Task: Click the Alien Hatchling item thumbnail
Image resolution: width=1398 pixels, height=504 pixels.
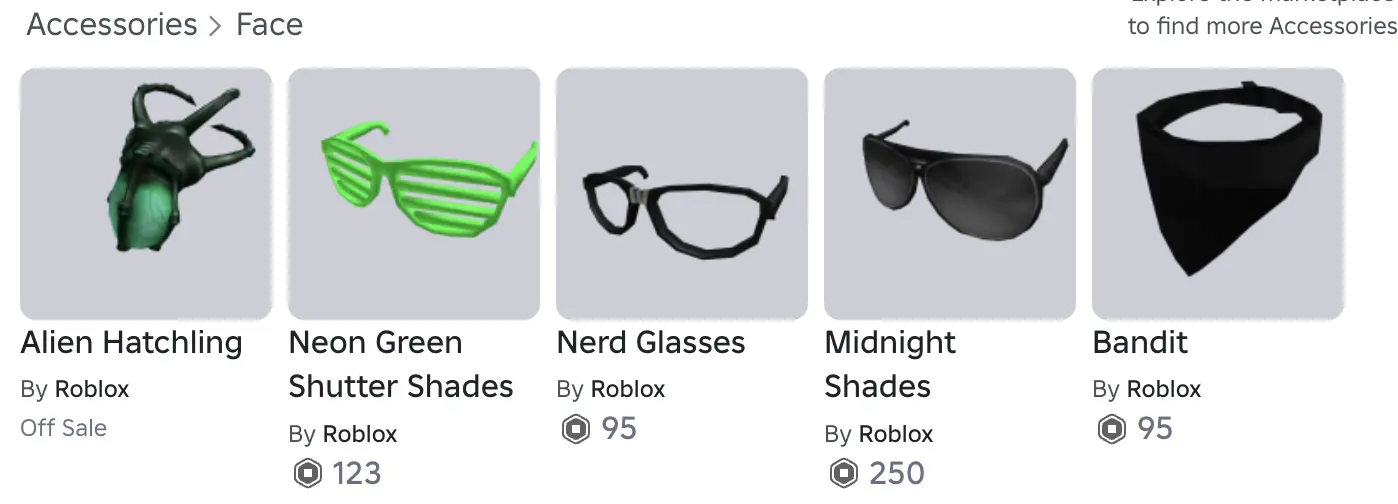Action: pos(146,193)
